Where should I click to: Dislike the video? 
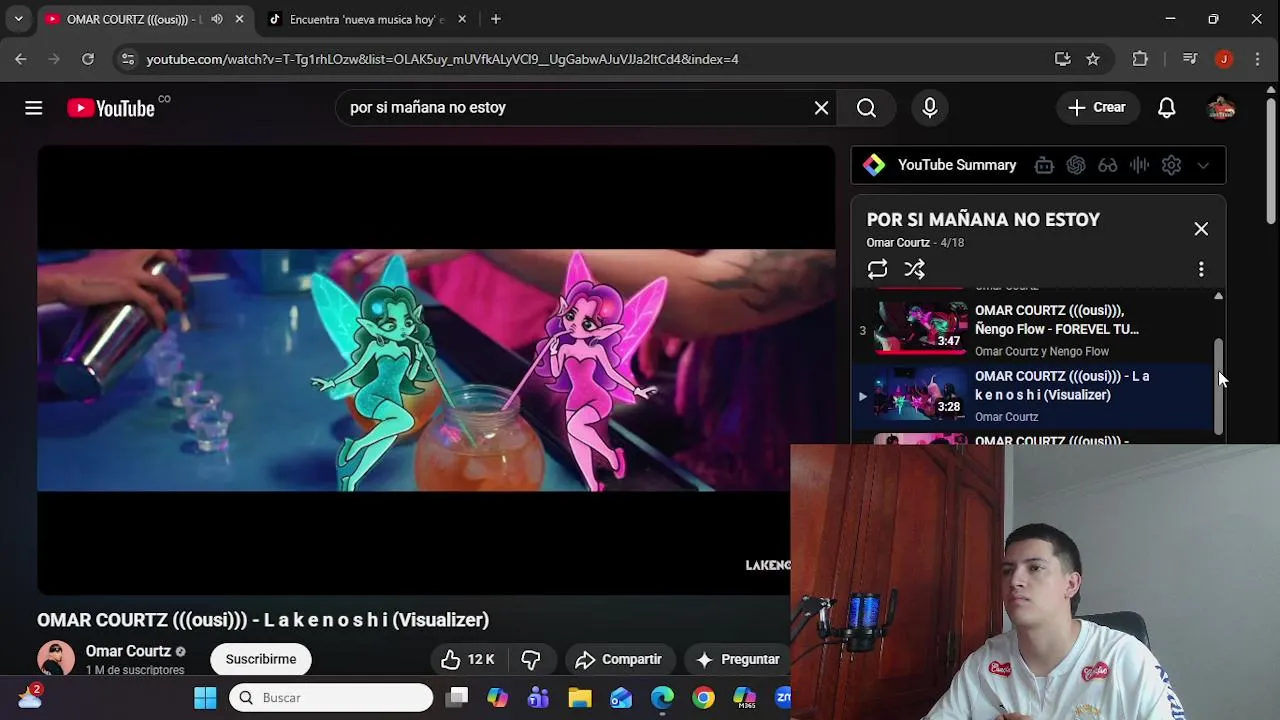click(x=531, y=659)
